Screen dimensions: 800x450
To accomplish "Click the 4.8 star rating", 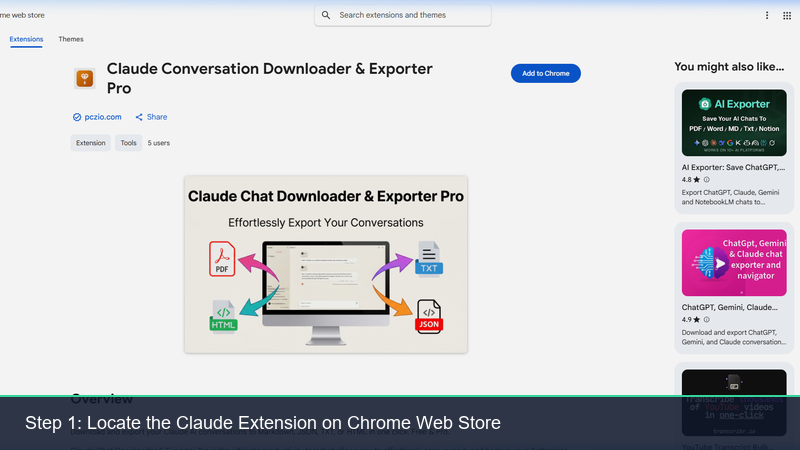I will tap(691, 180).
